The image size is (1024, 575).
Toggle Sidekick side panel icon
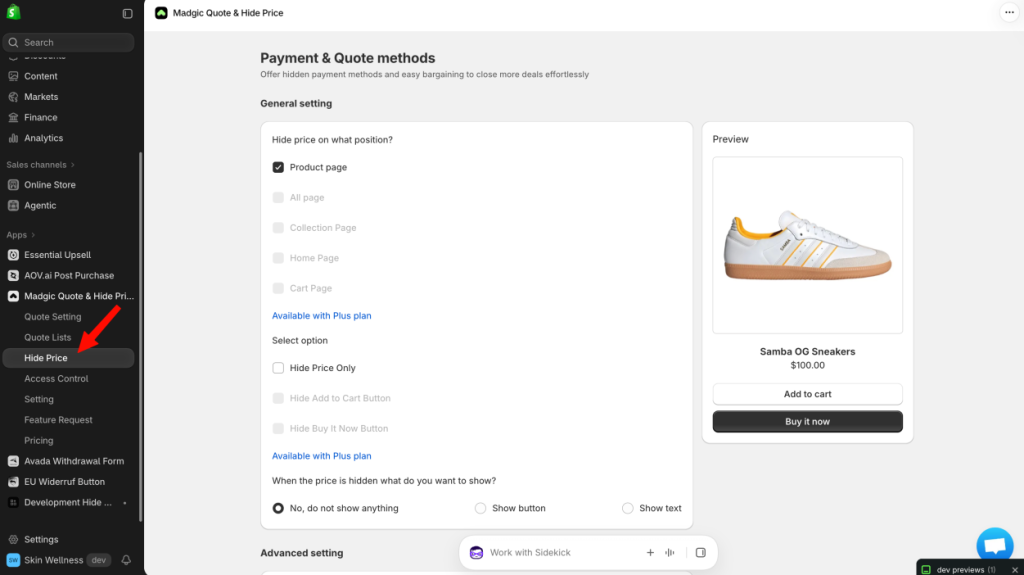[x=701, y=553]
